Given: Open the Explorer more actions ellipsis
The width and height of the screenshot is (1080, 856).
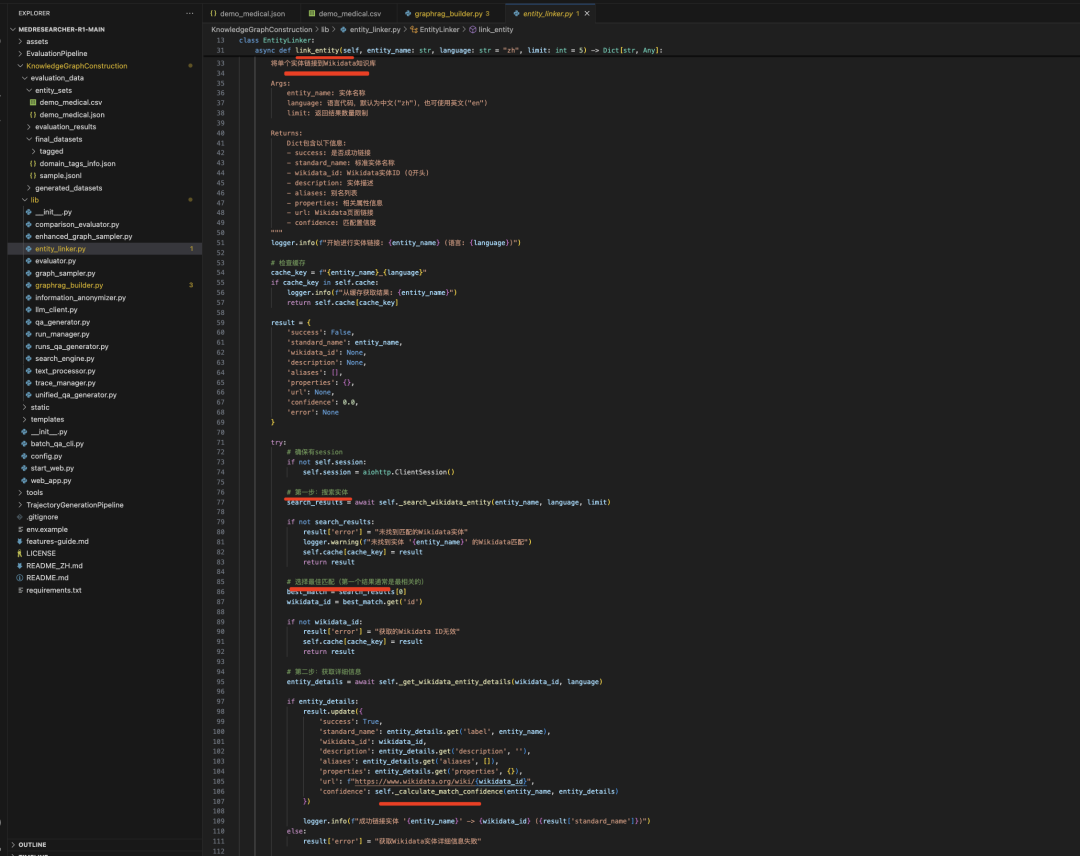Looking at the screenshot, I should [189, 13].
